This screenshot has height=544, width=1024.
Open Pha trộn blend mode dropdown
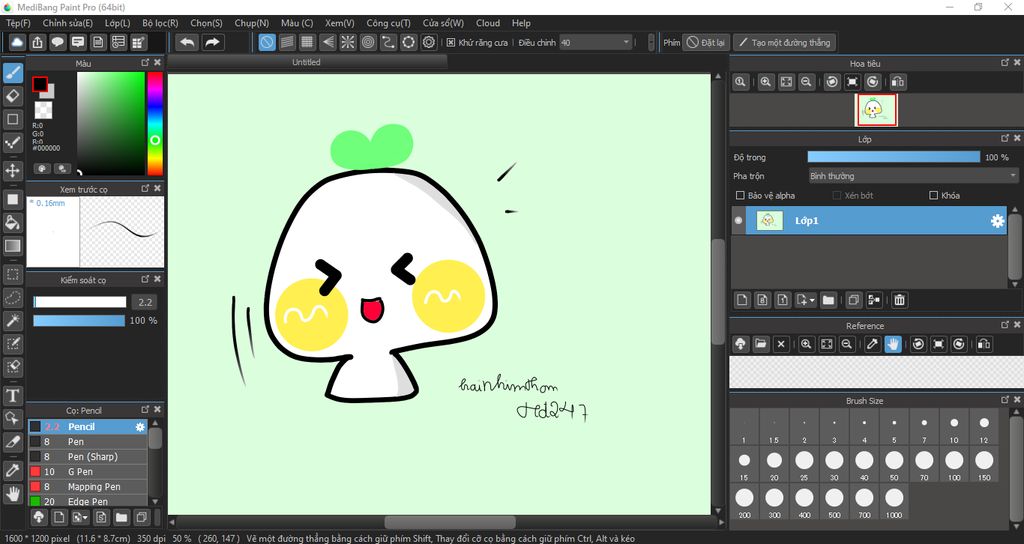(x=913, y=176)
